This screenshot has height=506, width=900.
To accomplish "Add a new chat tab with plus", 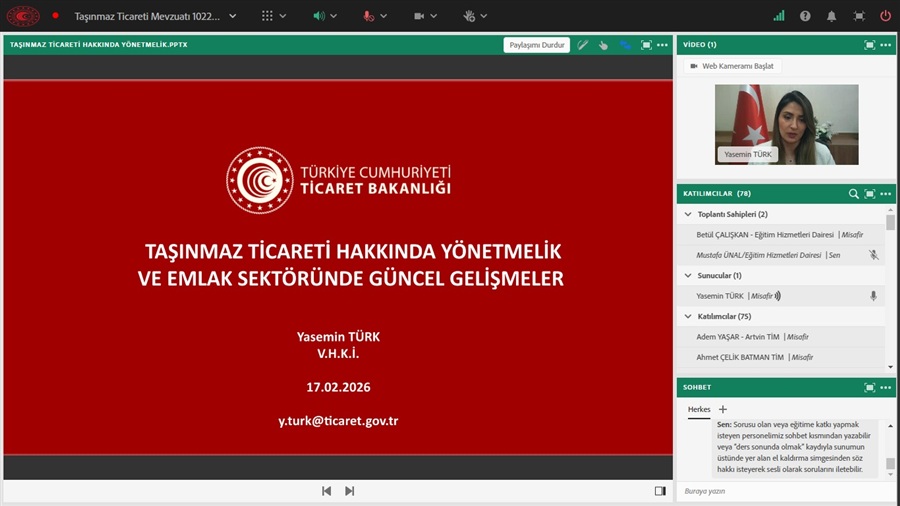I will coord(723,409).
